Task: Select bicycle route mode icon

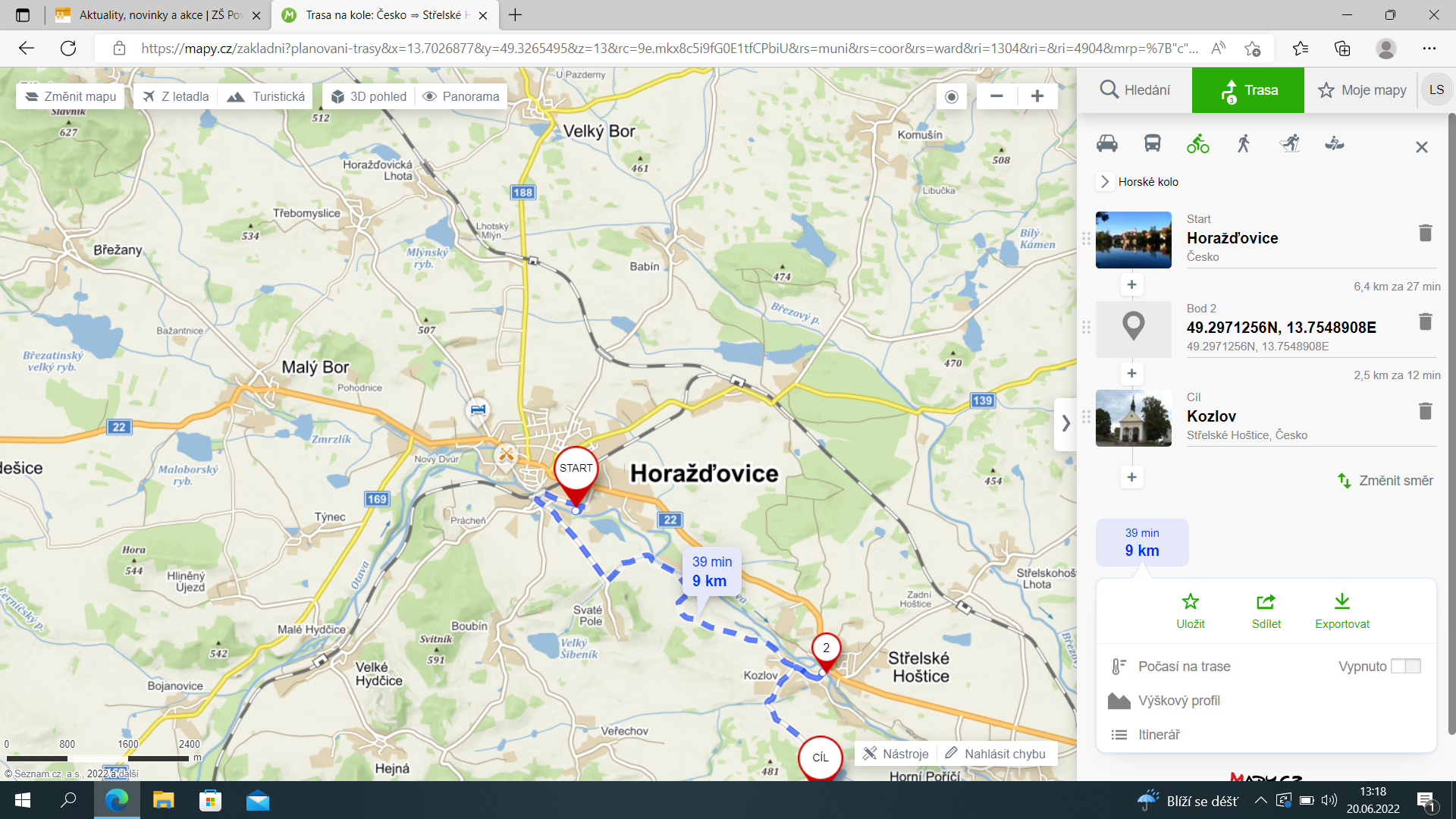Action: [x=1198, y=143]
